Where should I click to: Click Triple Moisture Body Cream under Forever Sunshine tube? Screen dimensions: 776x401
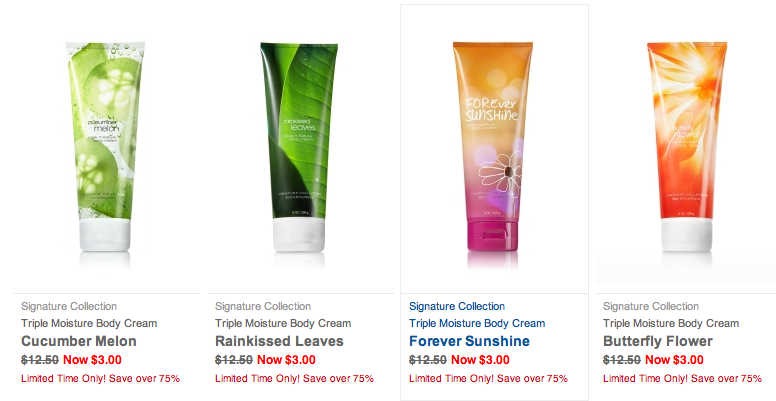tap(477, 323)
